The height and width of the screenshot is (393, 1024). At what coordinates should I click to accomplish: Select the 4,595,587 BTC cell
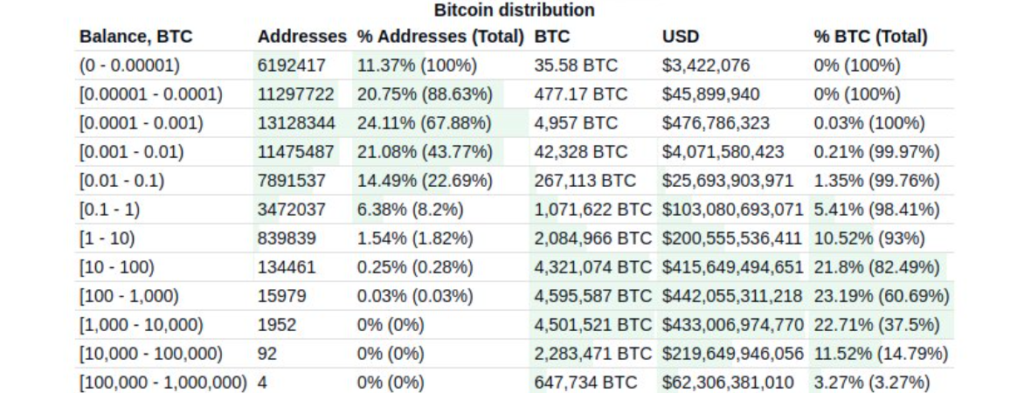593,296
